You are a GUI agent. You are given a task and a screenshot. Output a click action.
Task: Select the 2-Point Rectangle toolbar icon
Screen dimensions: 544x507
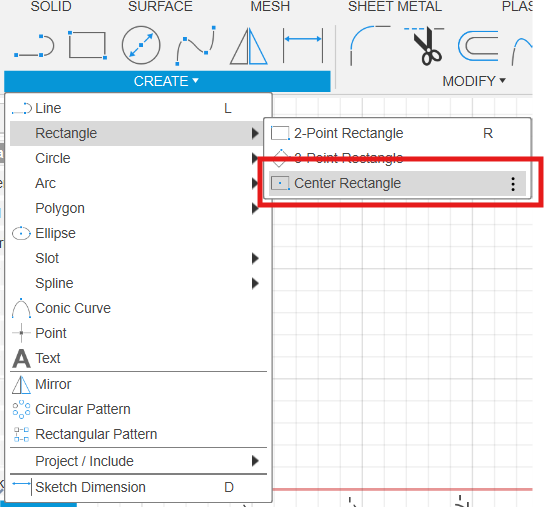pyautogui.click(x=88, y=45)
